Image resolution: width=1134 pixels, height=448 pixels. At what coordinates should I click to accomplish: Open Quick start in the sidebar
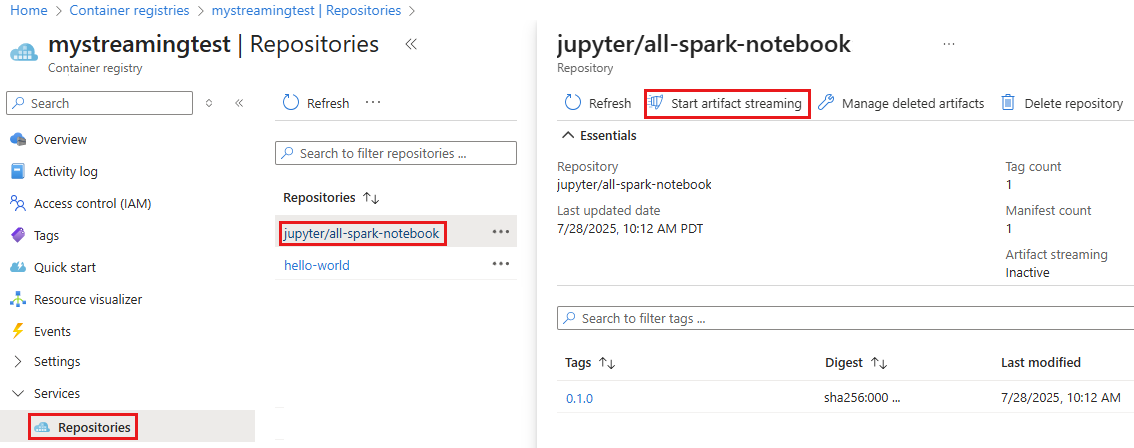tap(65, 267)
